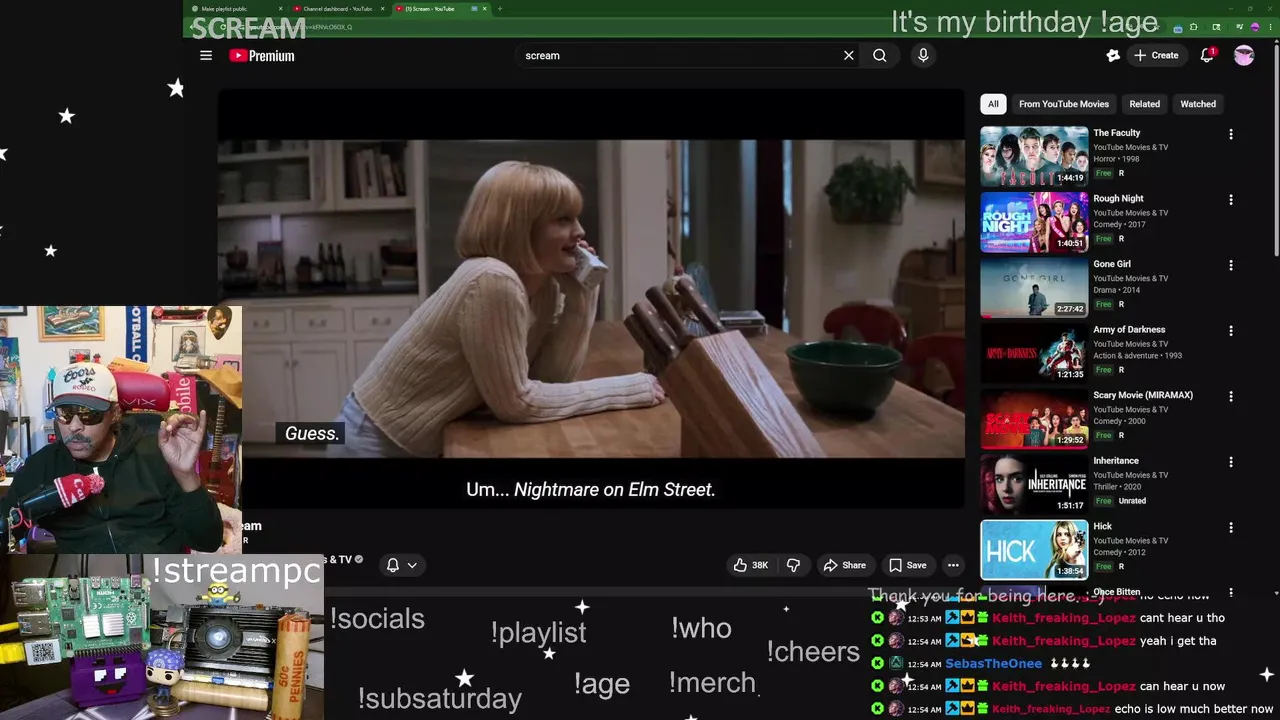Switch to Make playlist public browser tab
The image size is (1280, 720).
click(x=233, y=9)
